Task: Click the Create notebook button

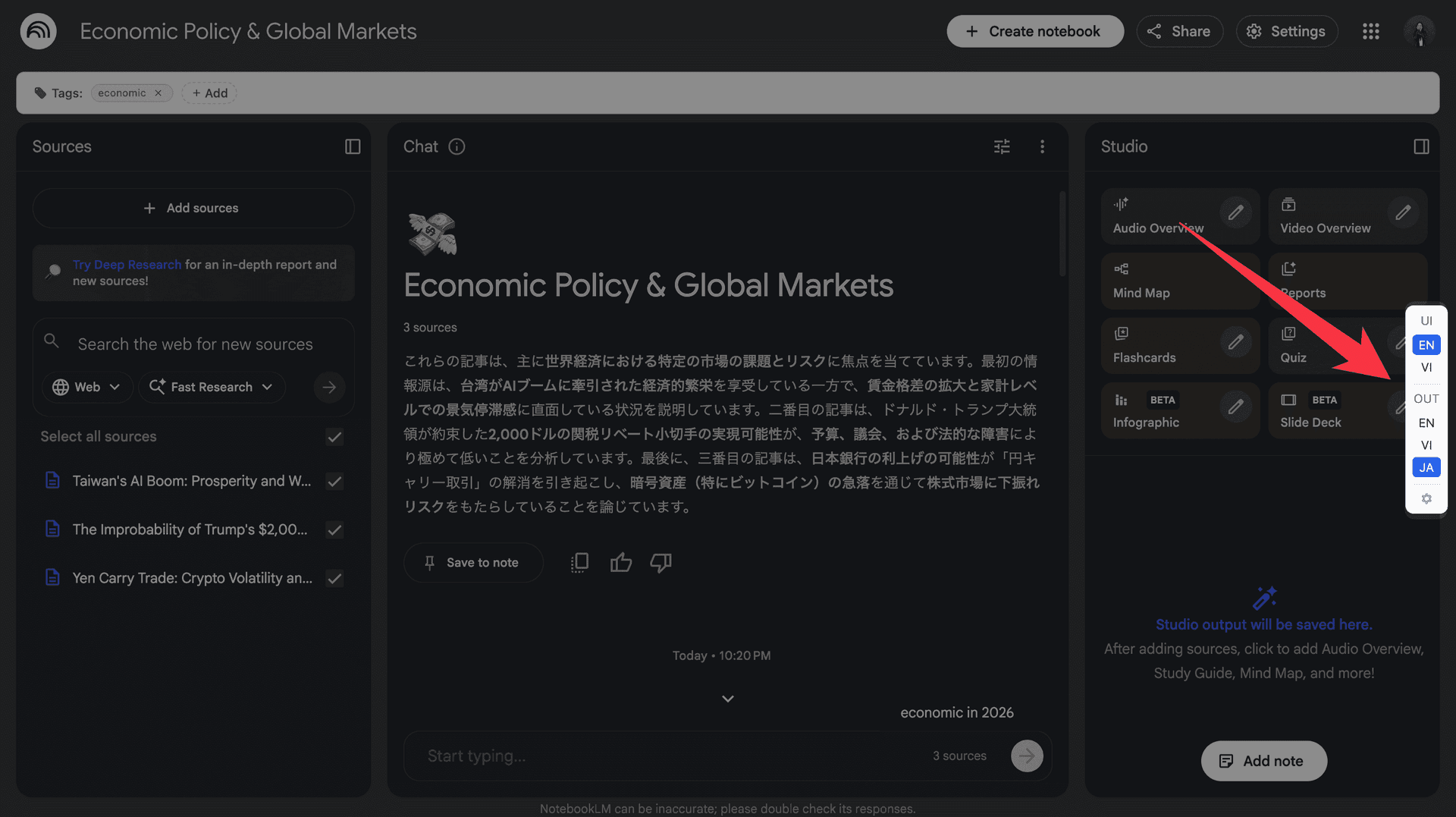Action: [x=1034, y=31]
